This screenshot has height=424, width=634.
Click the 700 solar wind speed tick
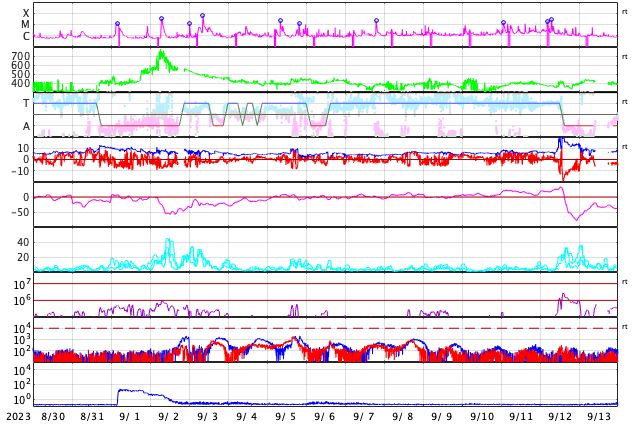pyautogui.click(x=21, y=56)
